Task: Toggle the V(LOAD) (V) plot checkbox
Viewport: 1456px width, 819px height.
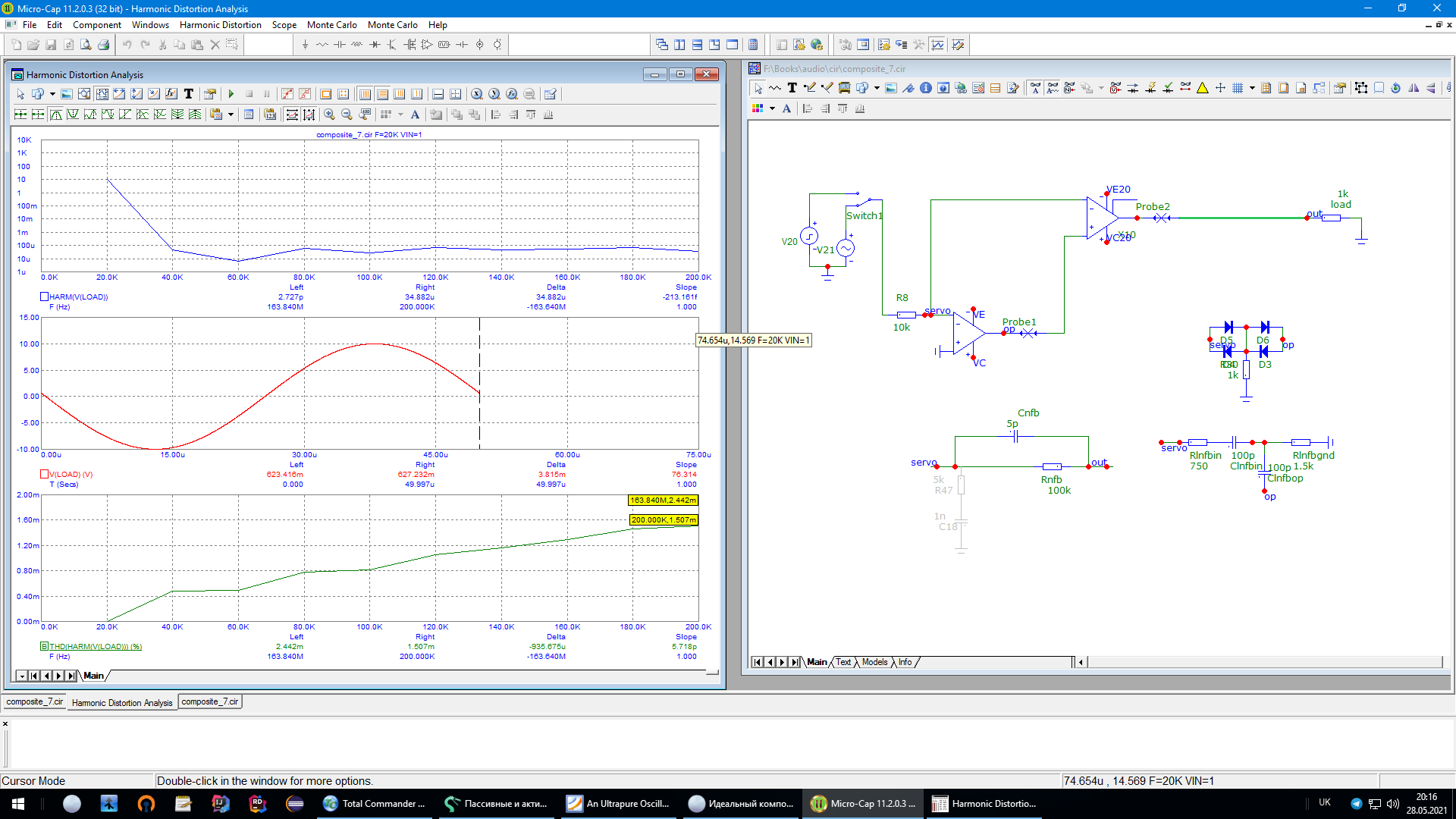Action: tap(44, 475)
